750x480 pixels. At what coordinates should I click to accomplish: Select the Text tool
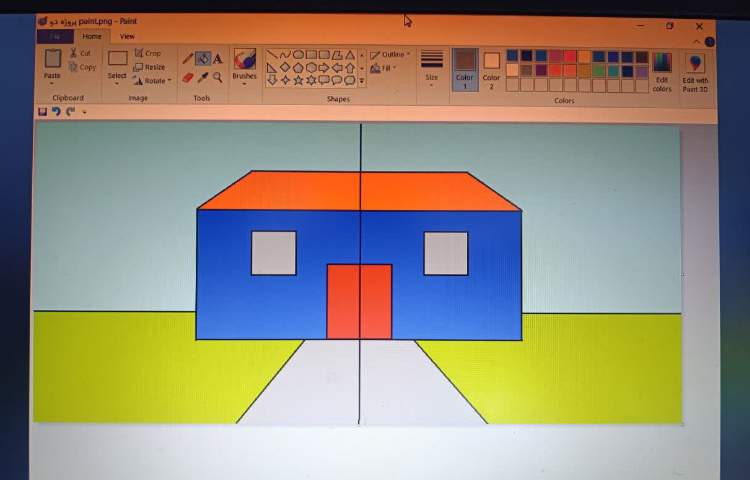tap(218, 59)
